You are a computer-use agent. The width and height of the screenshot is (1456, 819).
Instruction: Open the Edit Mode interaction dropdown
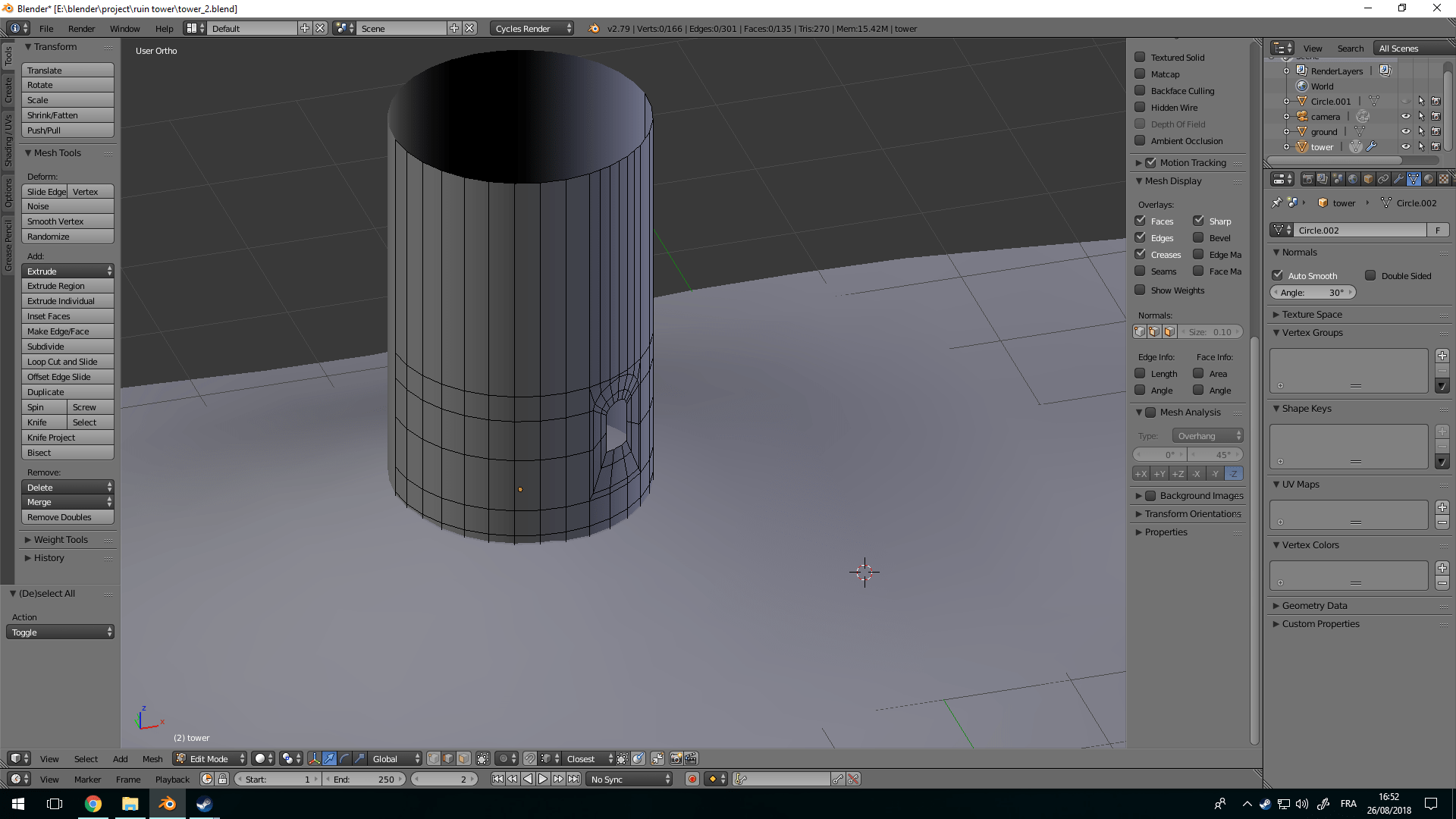click(209, 758)
